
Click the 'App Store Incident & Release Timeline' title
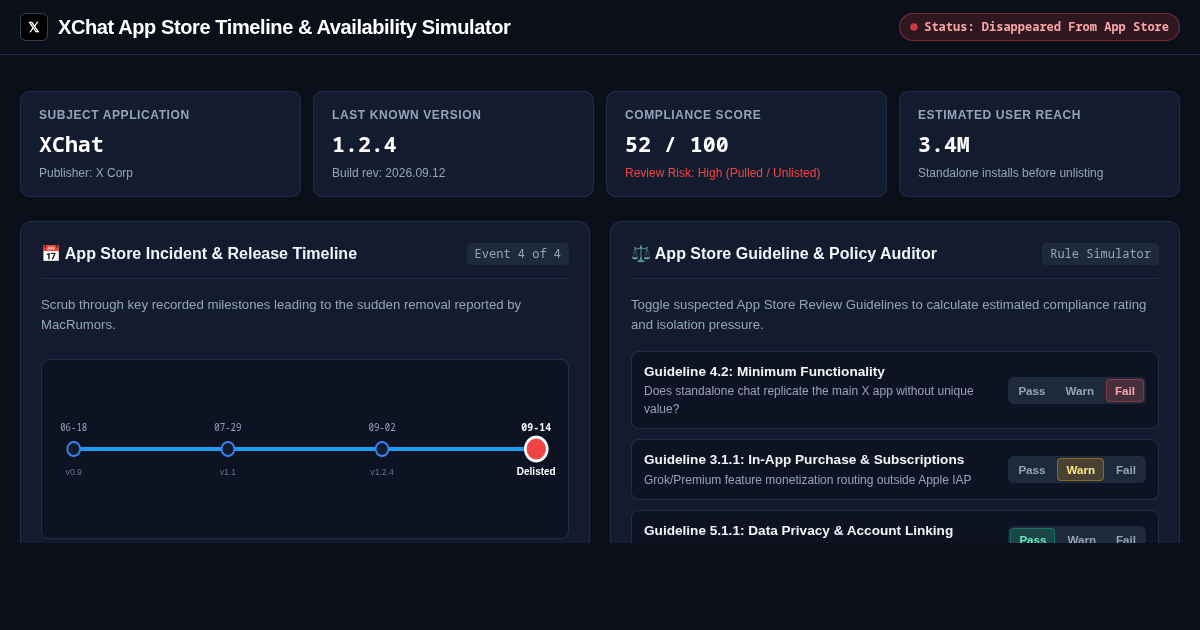(211, 254)
